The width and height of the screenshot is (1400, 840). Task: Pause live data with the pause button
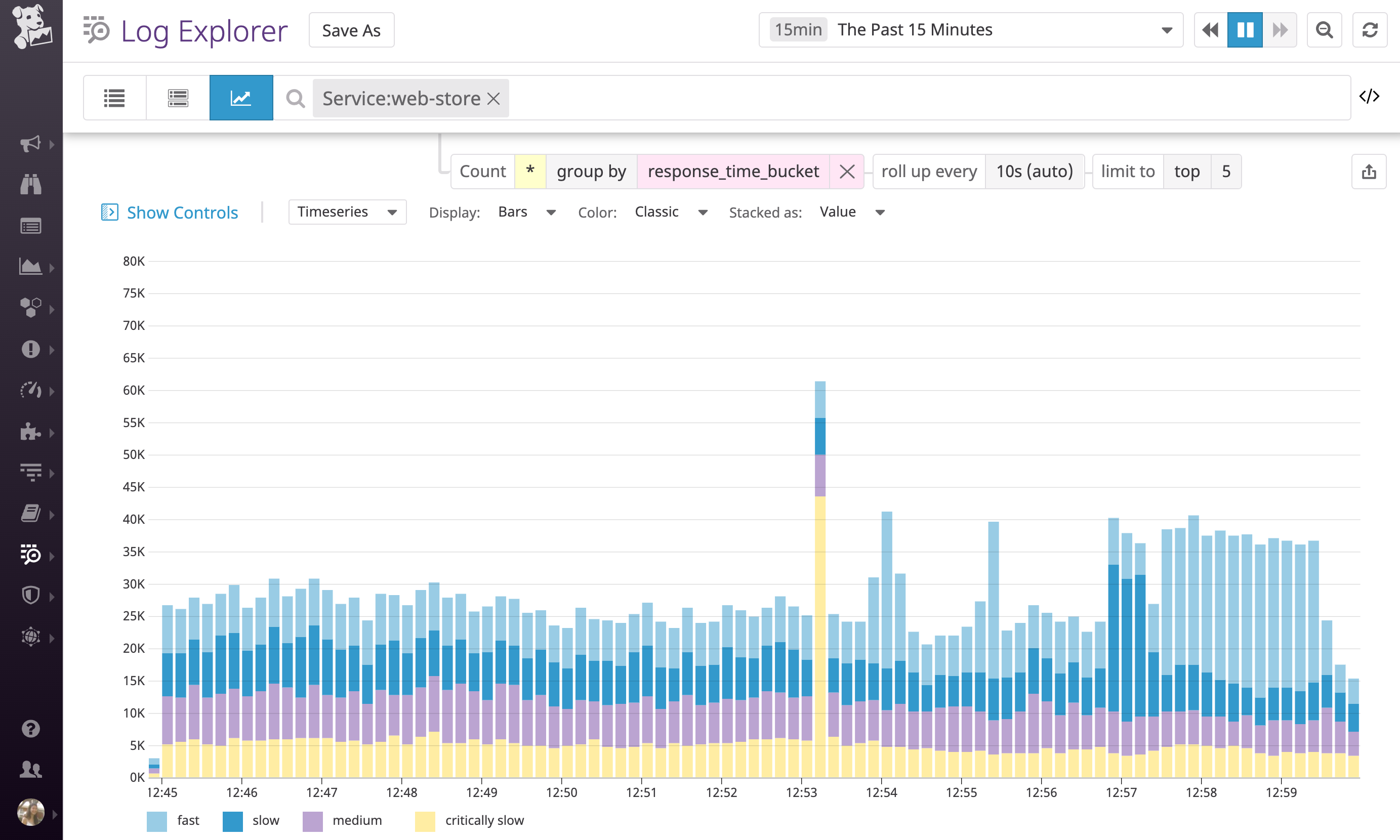pos(1245,29)
